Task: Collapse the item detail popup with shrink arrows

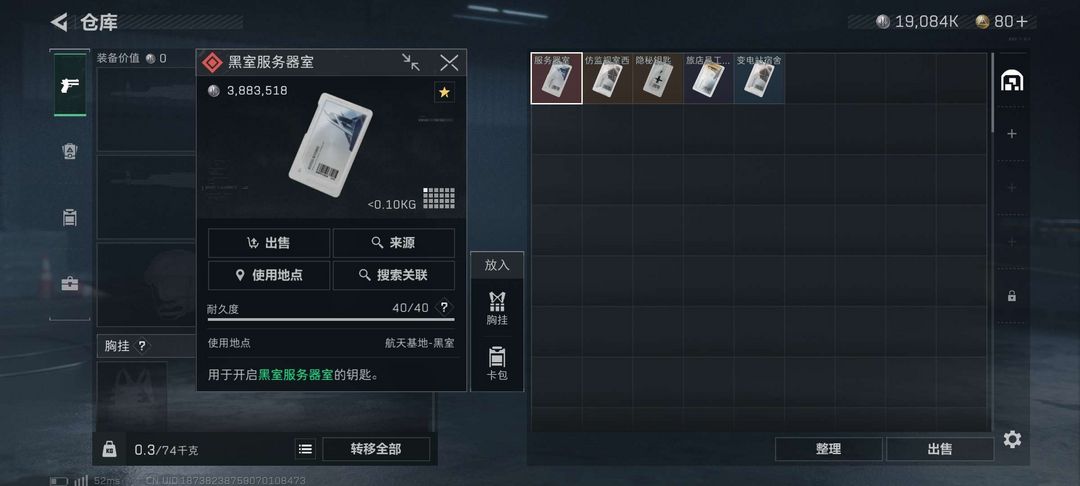Action: point(411,63)
